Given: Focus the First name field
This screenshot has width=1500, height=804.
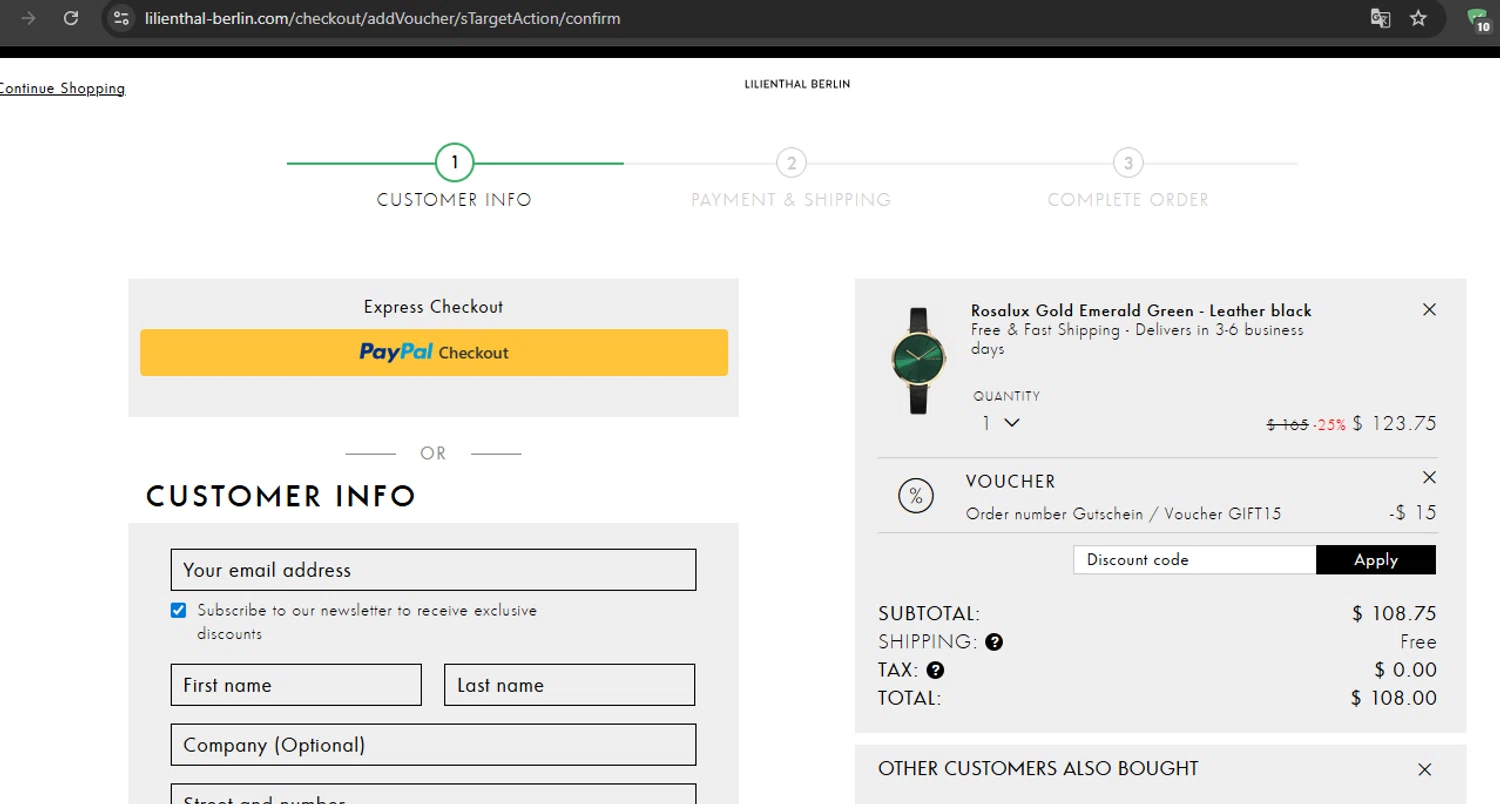Looking at the screenshot, I should pyautogui.click(x=296, y=685).
